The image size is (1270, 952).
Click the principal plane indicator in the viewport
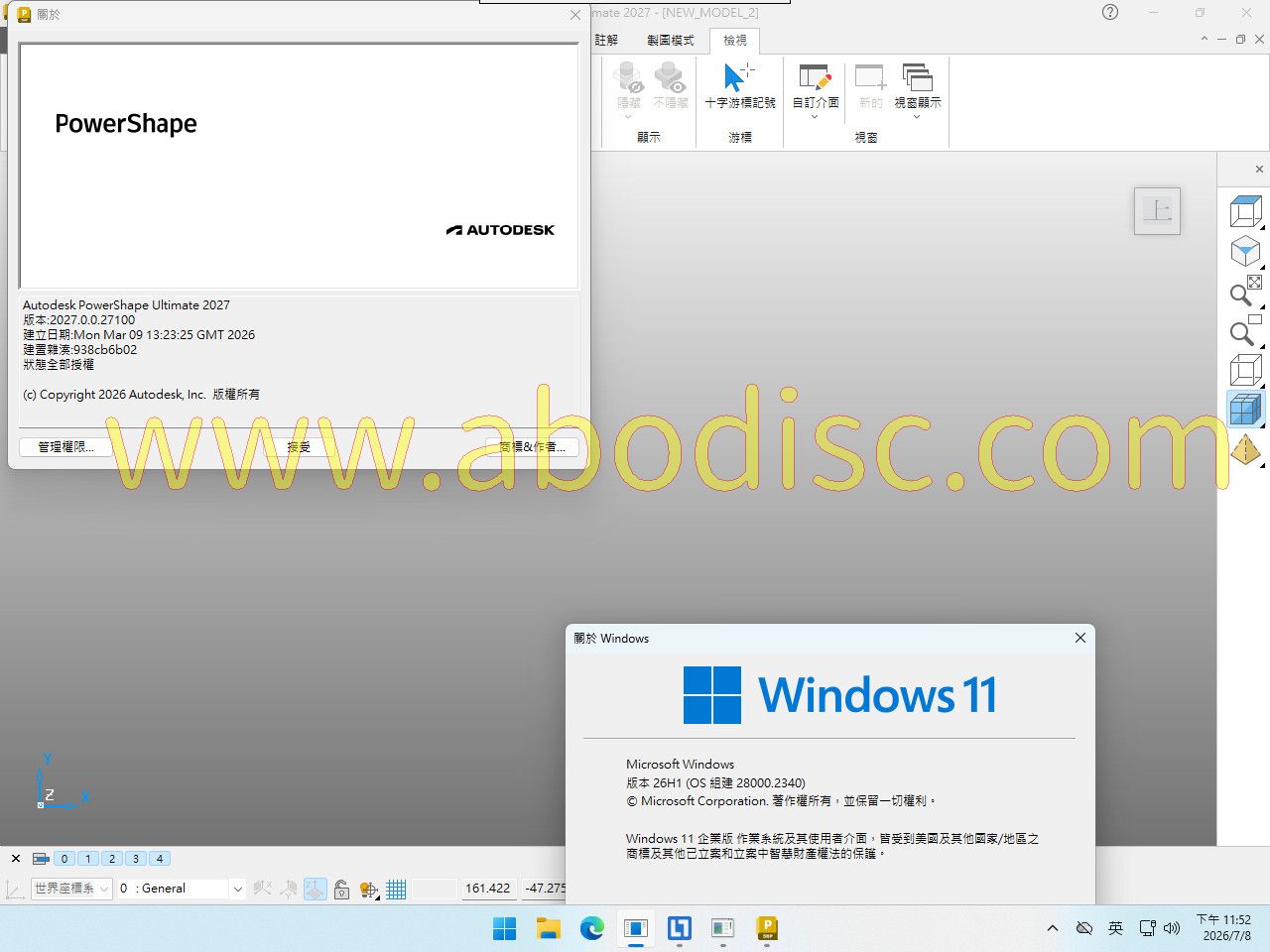[1157, 210]
